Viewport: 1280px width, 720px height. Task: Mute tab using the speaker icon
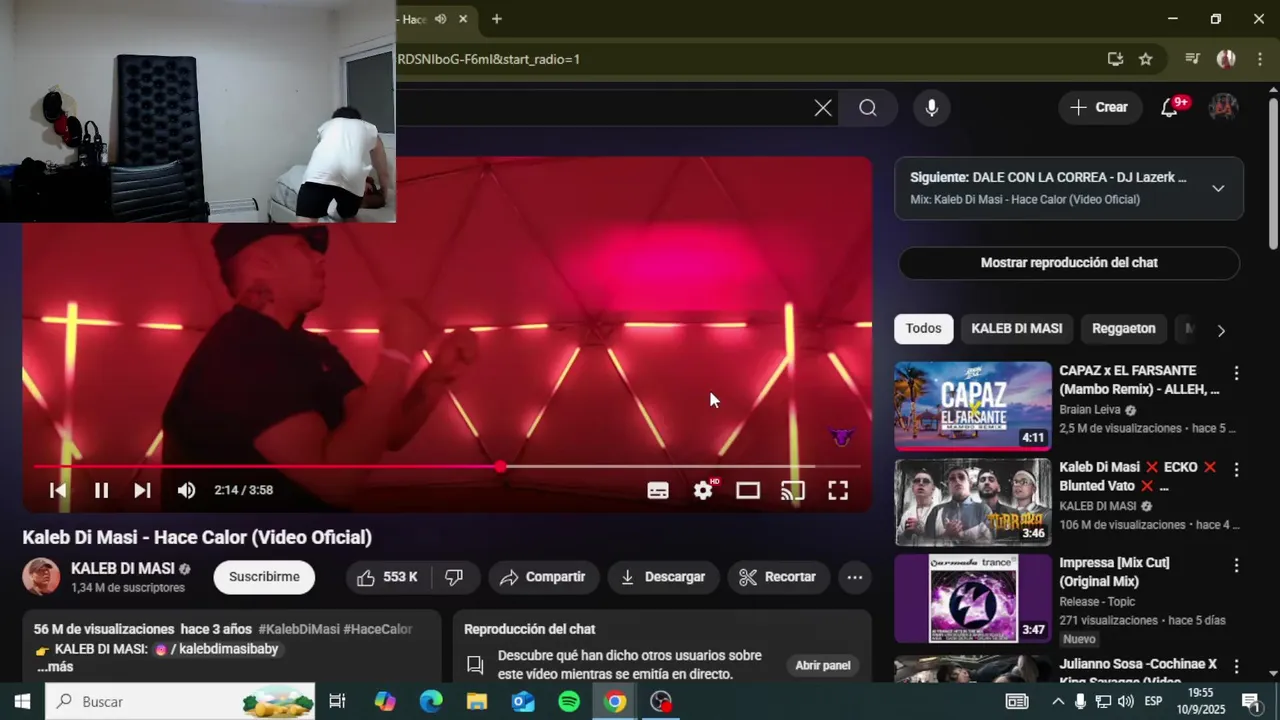coord(441,19)
